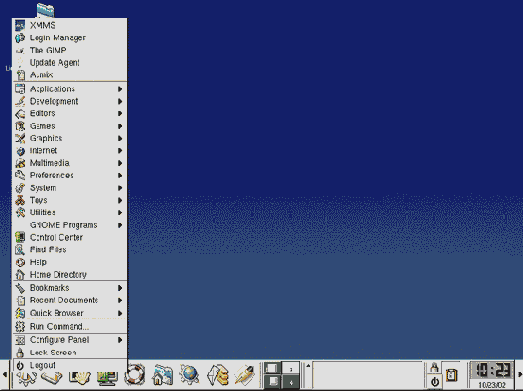Screen dimensions: 523x391
Task: Open the GNOME Programs submenu
Action: 70,225
